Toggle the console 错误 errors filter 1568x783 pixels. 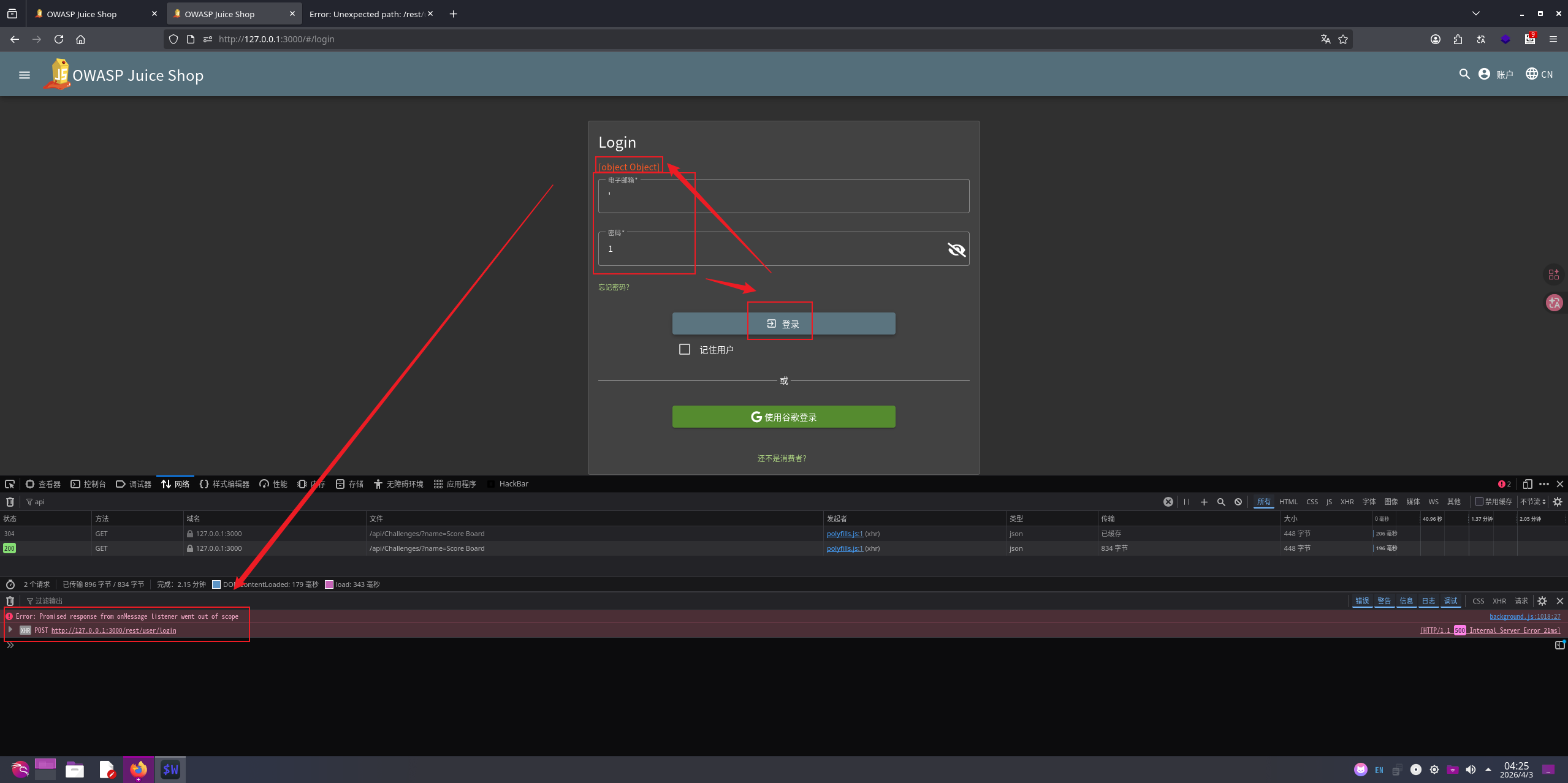1362,601
